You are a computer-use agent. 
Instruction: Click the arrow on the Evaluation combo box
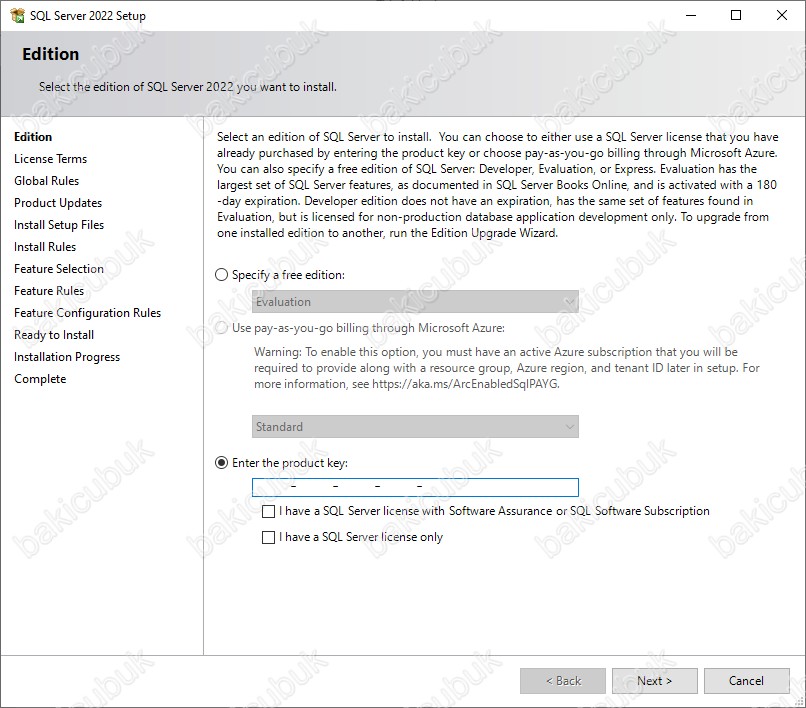pos(570,302)
